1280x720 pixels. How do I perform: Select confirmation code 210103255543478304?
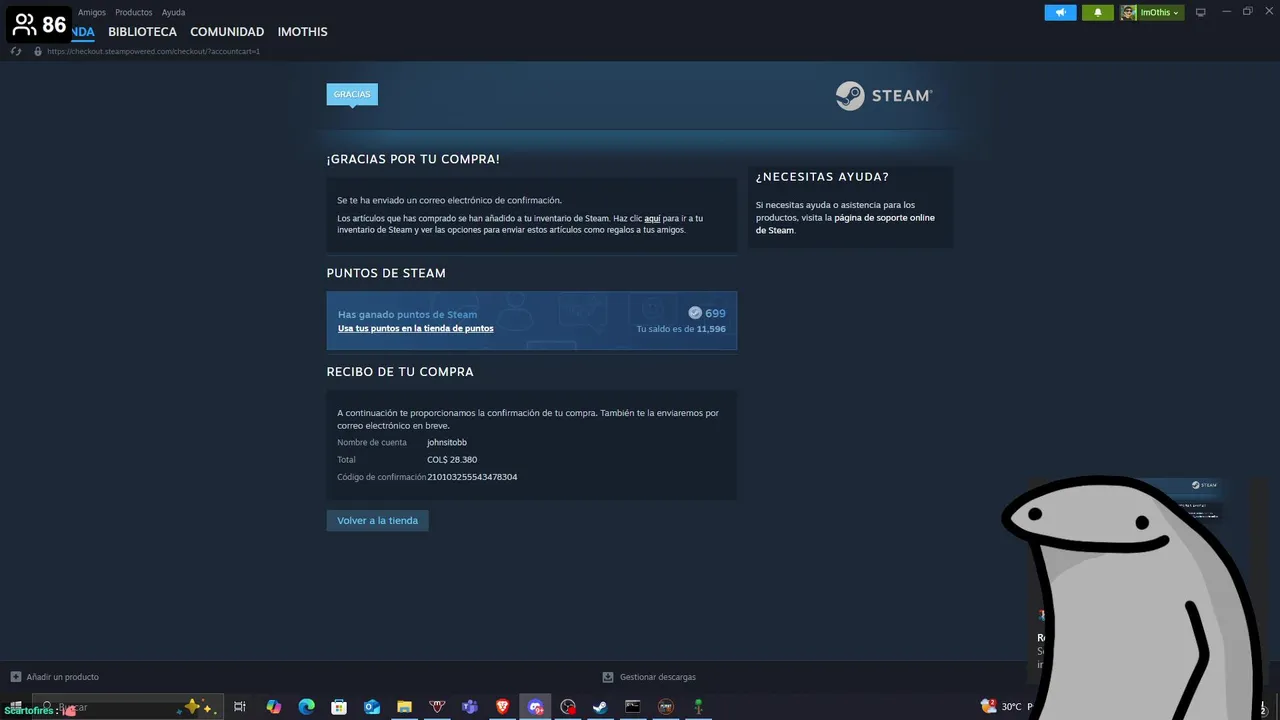click(472, 477)
